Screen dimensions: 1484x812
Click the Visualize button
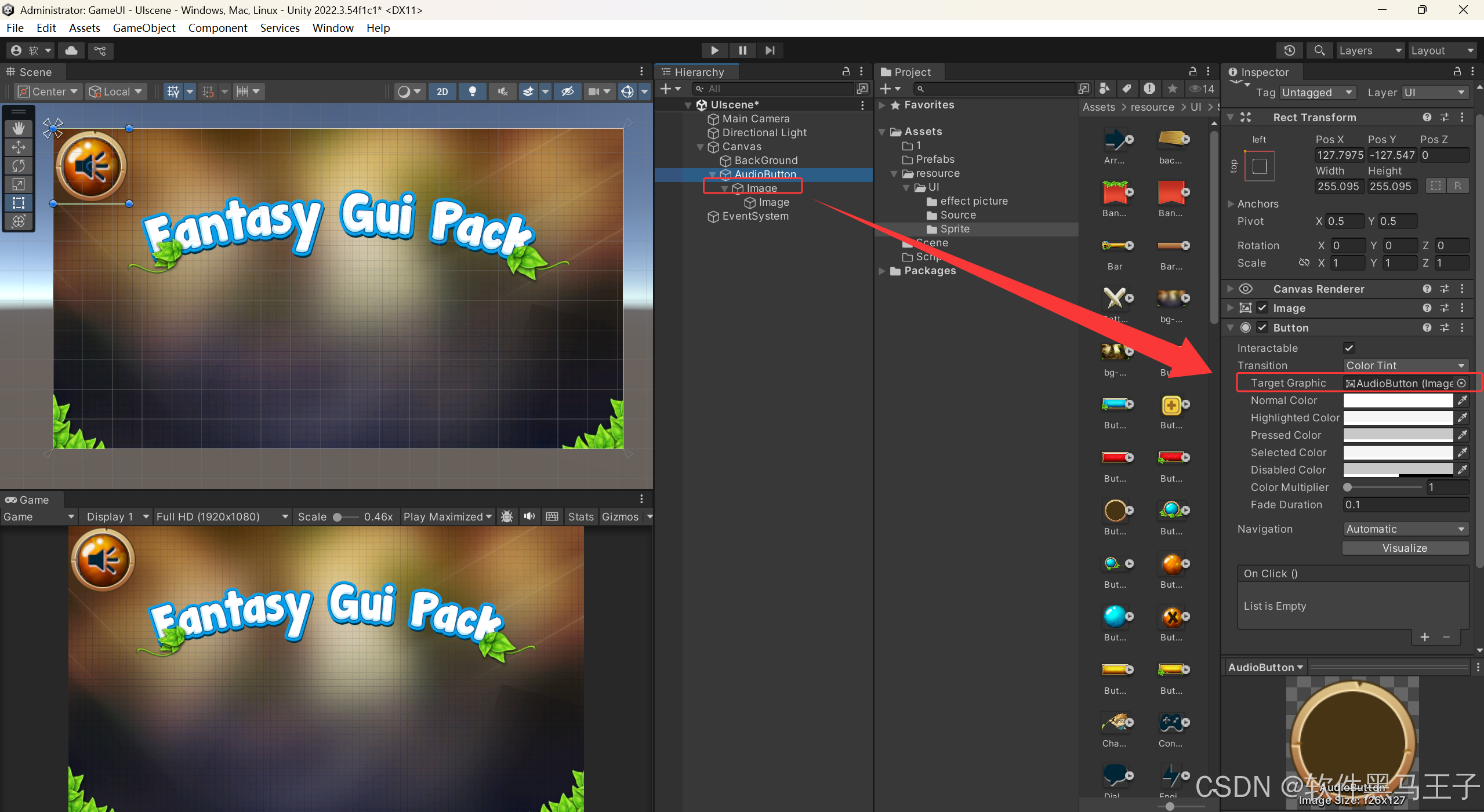click(1405, 548)
